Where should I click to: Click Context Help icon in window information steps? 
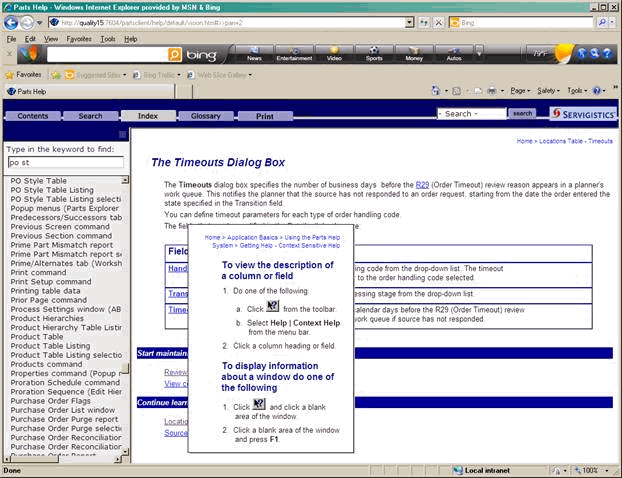click(259, 404)
